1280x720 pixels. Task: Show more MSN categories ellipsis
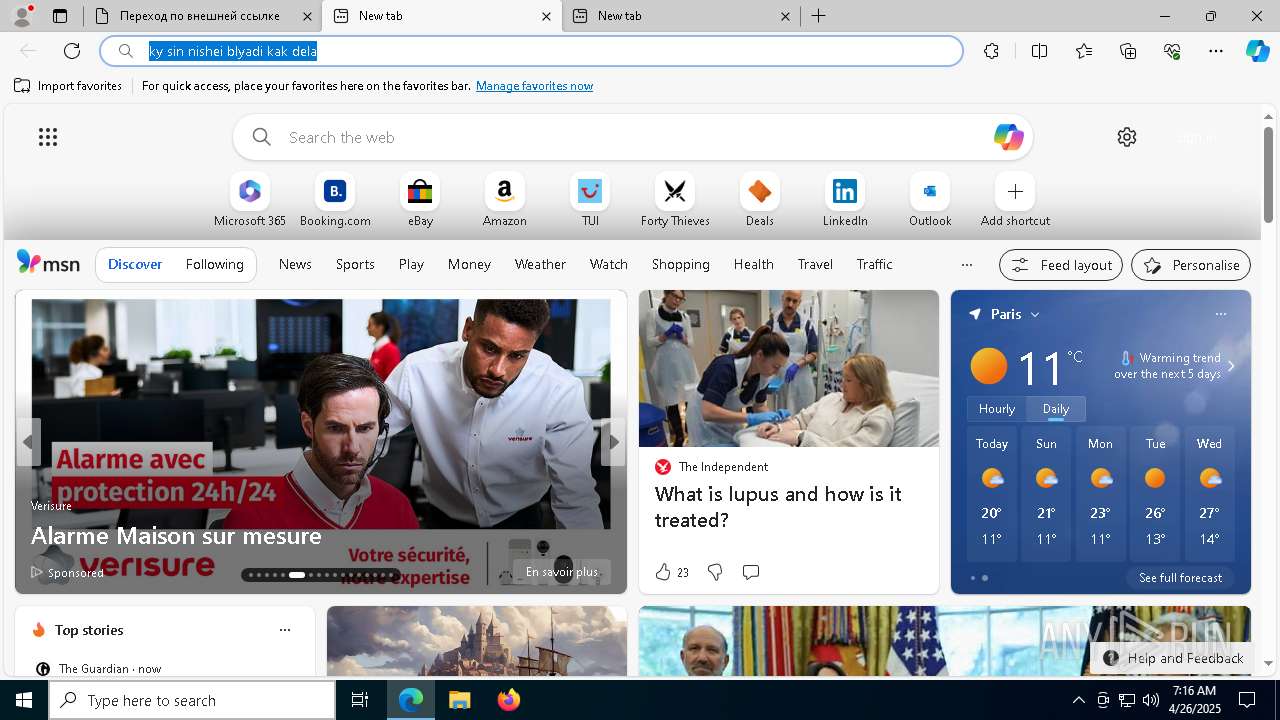966,265
